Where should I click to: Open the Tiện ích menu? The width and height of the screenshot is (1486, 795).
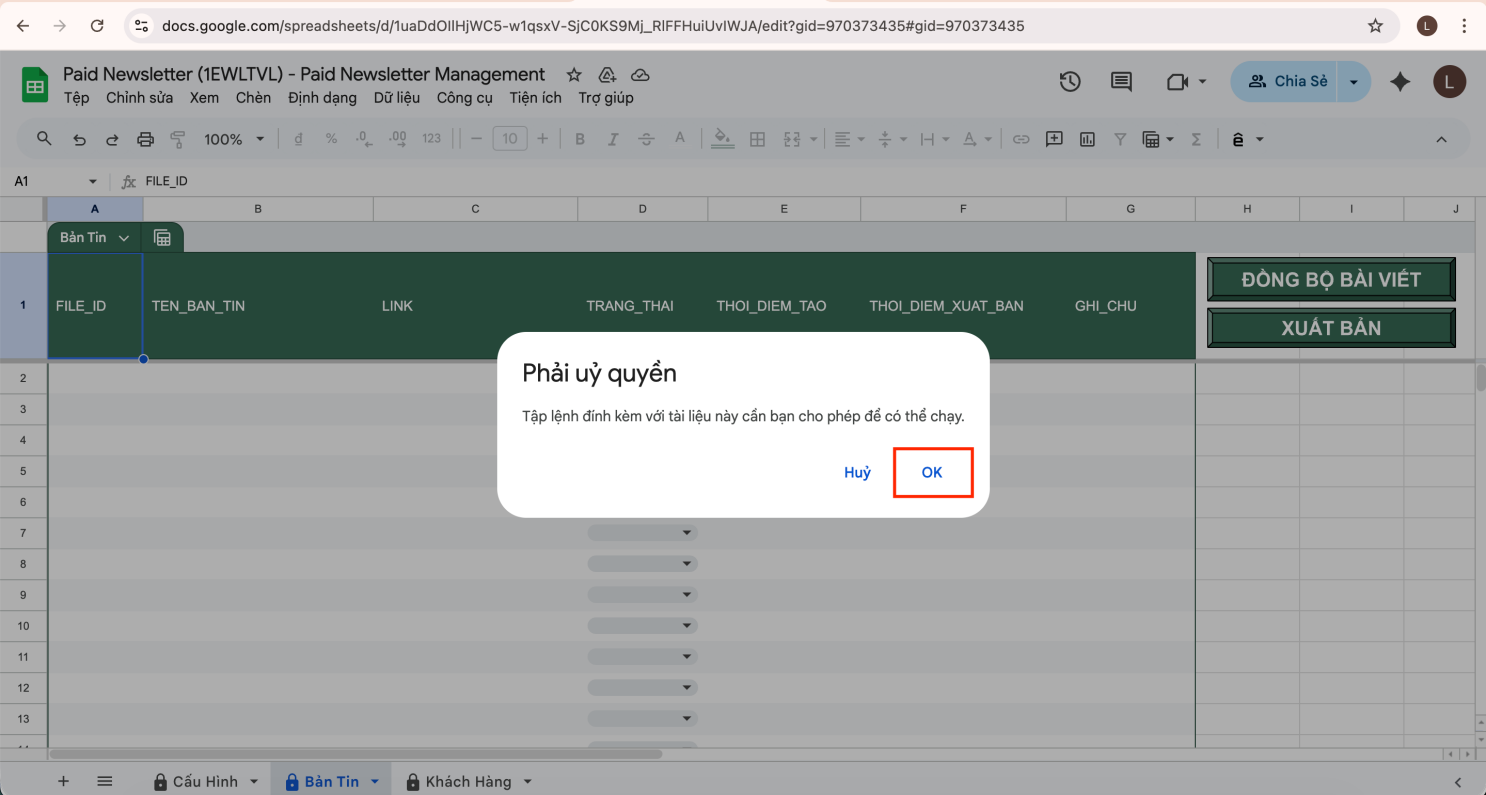pyautogui.click(x=535, y=97)
